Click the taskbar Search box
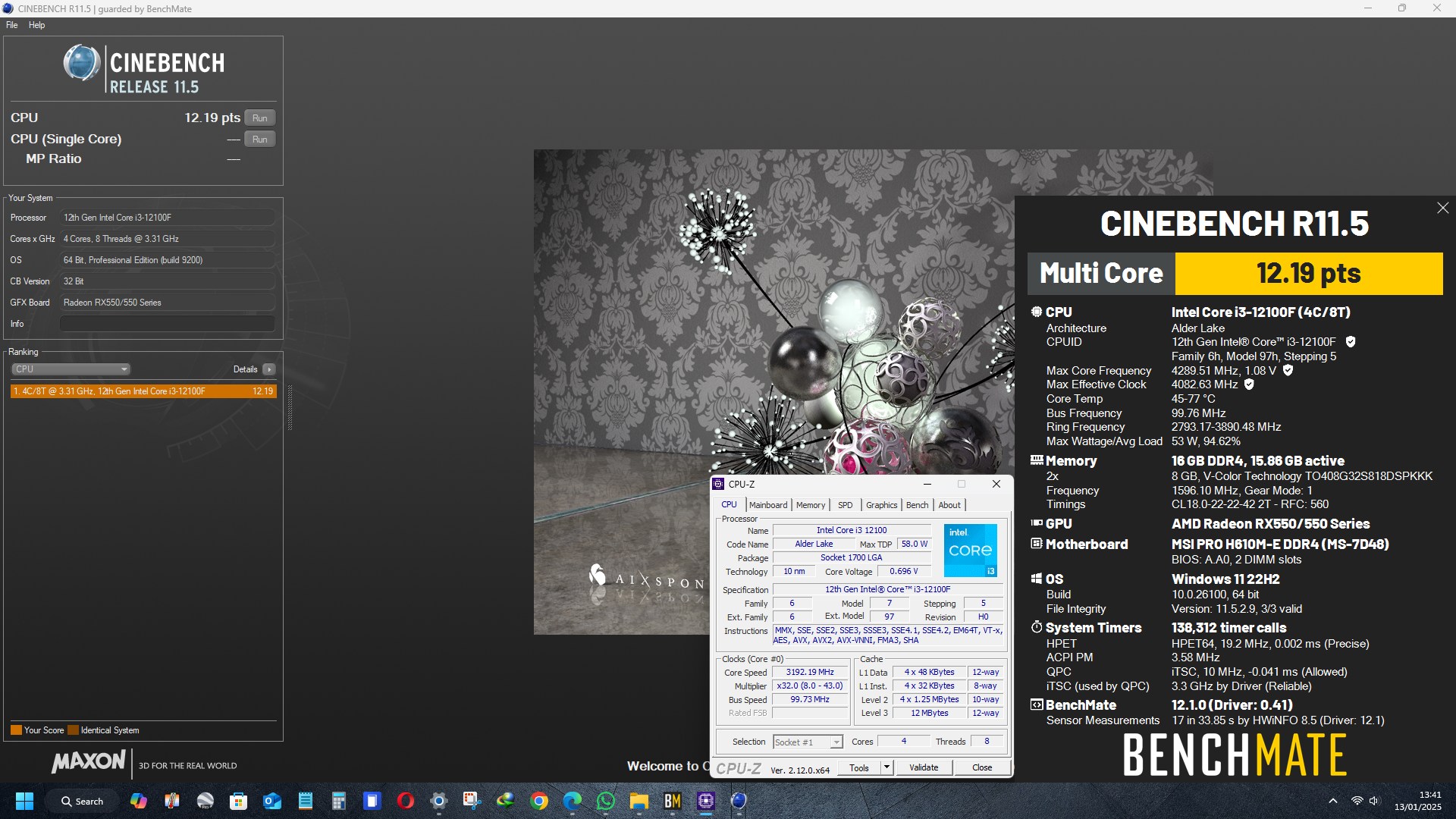The image size is (1456, 819). point(82,801)
